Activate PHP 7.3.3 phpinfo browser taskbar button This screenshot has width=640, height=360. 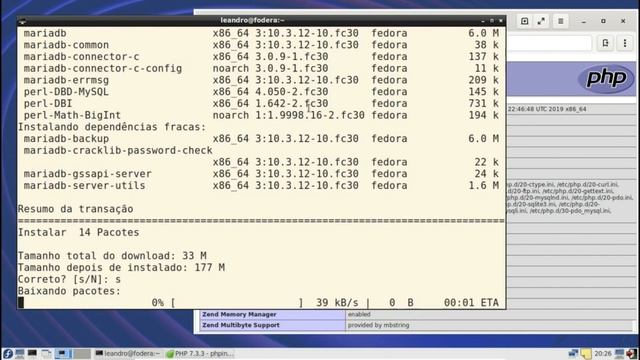pos(200,353)
